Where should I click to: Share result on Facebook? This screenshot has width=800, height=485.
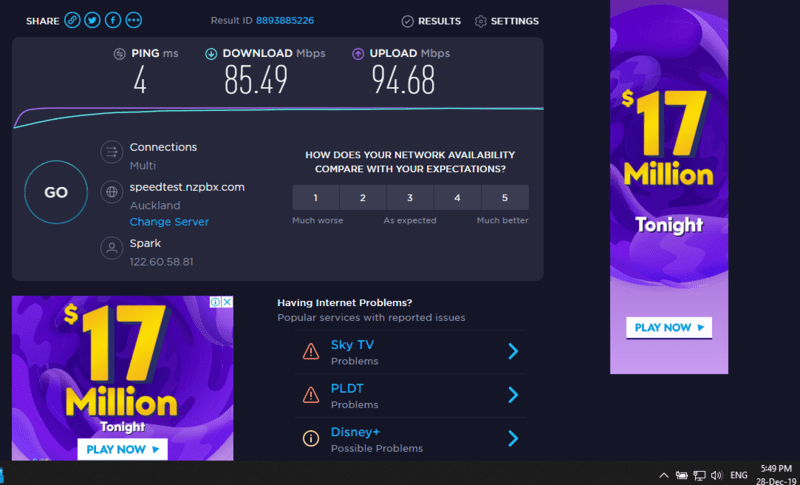pos(113,20)
